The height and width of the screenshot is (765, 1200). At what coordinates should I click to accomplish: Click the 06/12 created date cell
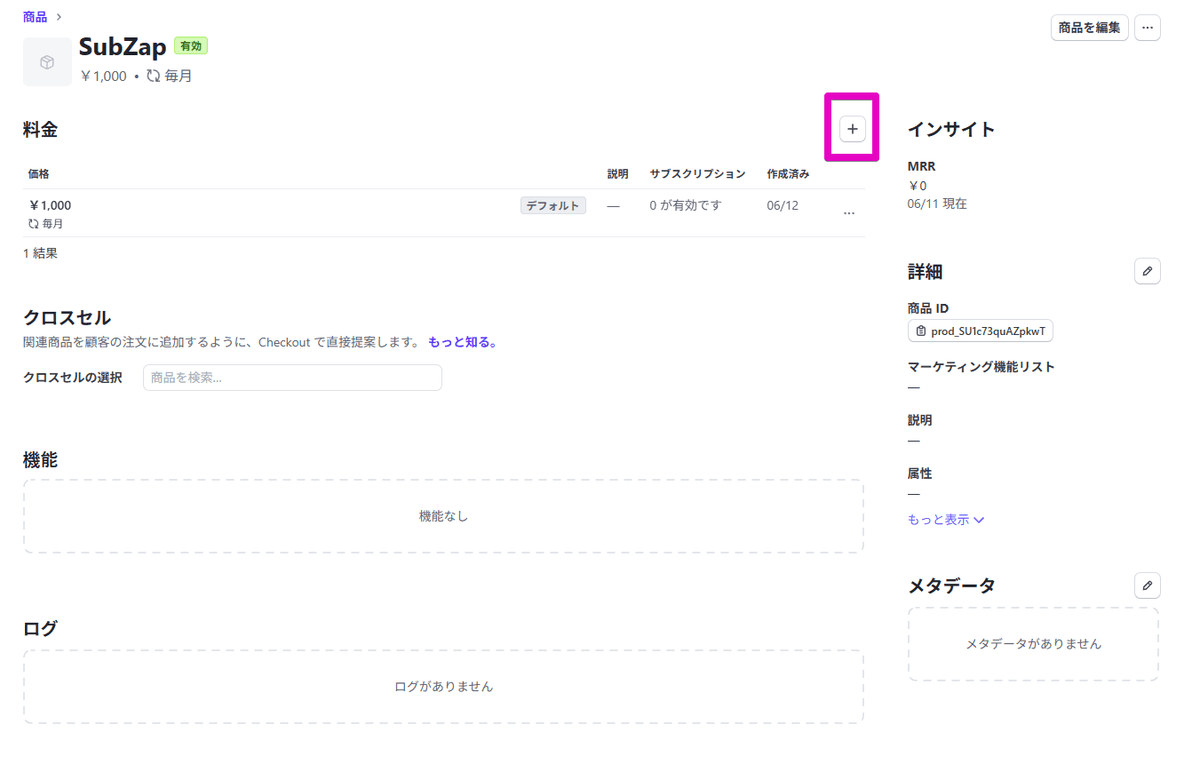point(782,206)
